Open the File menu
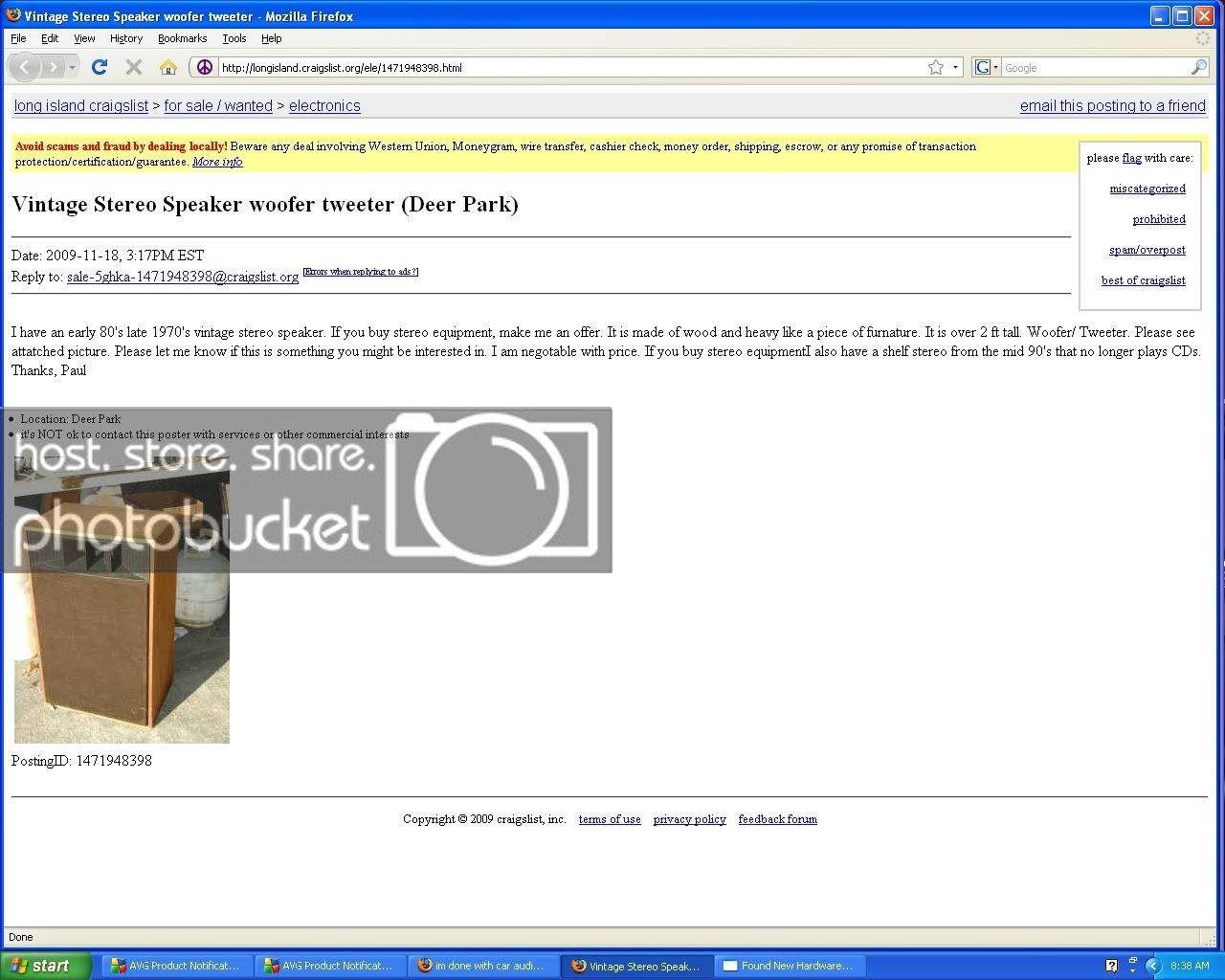 (18, 38)
